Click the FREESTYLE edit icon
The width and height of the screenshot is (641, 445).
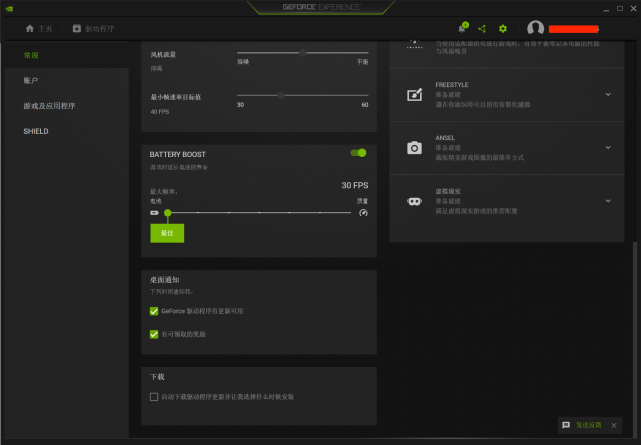414,94
